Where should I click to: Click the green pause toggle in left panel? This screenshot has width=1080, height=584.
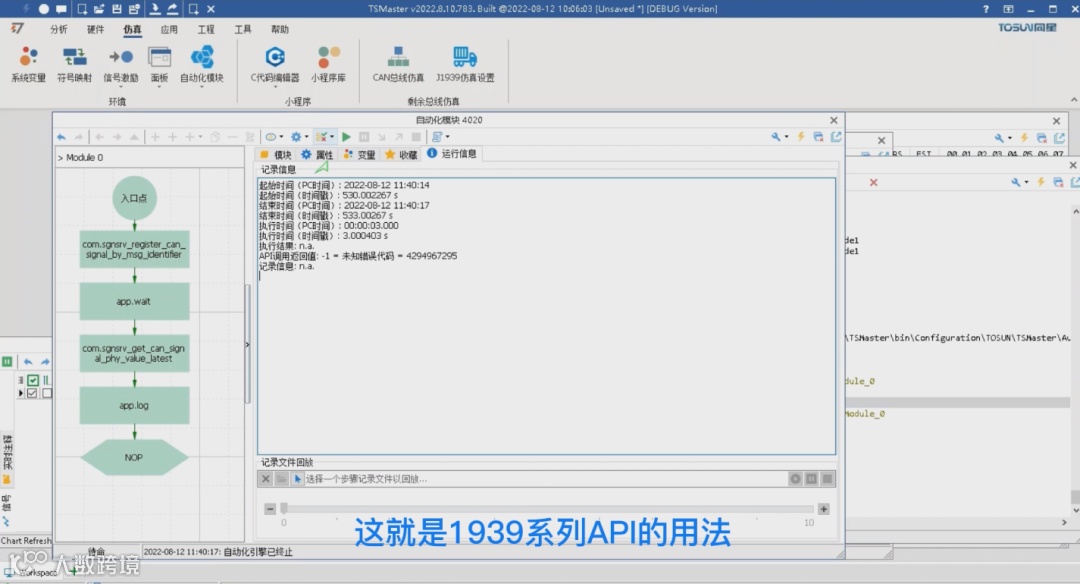click(x=7, y=362)
